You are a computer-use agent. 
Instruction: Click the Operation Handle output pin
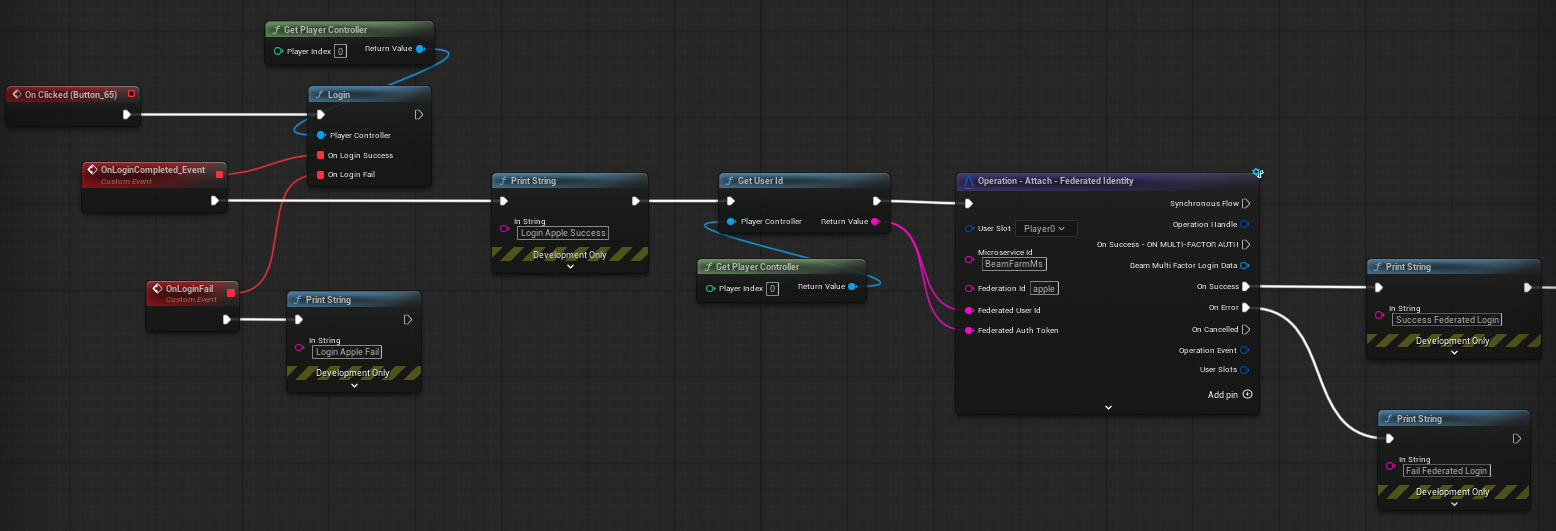pos(1245,224)
